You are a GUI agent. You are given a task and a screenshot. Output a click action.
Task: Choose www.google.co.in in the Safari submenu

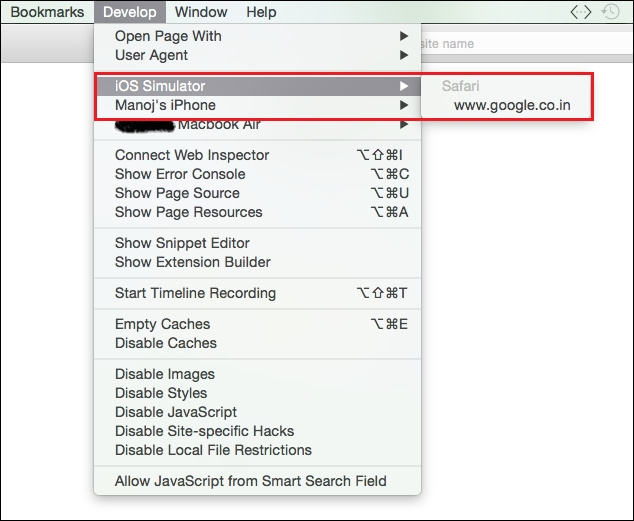click(507, 105)
